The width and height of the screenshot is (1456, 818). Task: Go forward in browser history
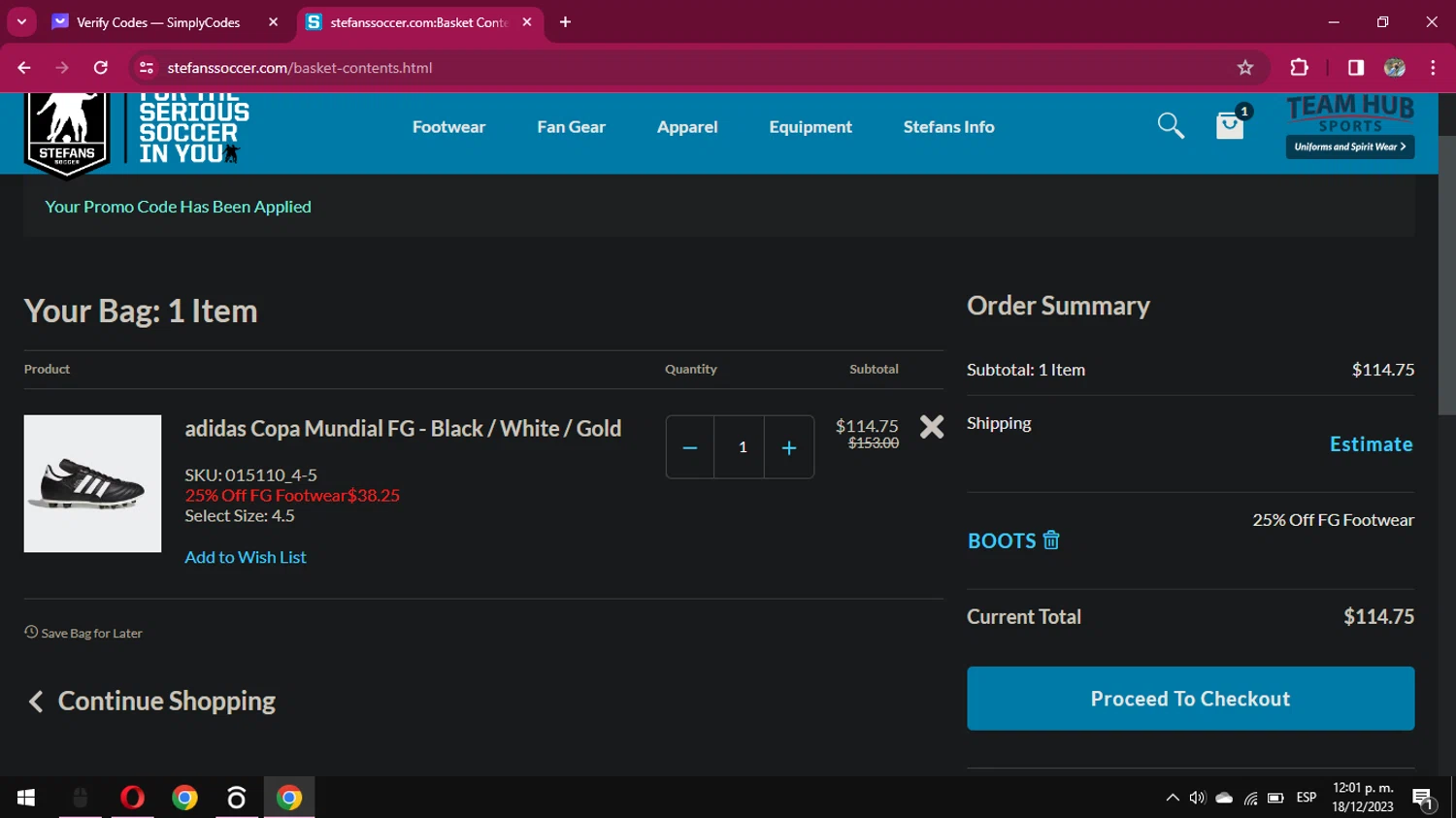(x=62, y=68)
